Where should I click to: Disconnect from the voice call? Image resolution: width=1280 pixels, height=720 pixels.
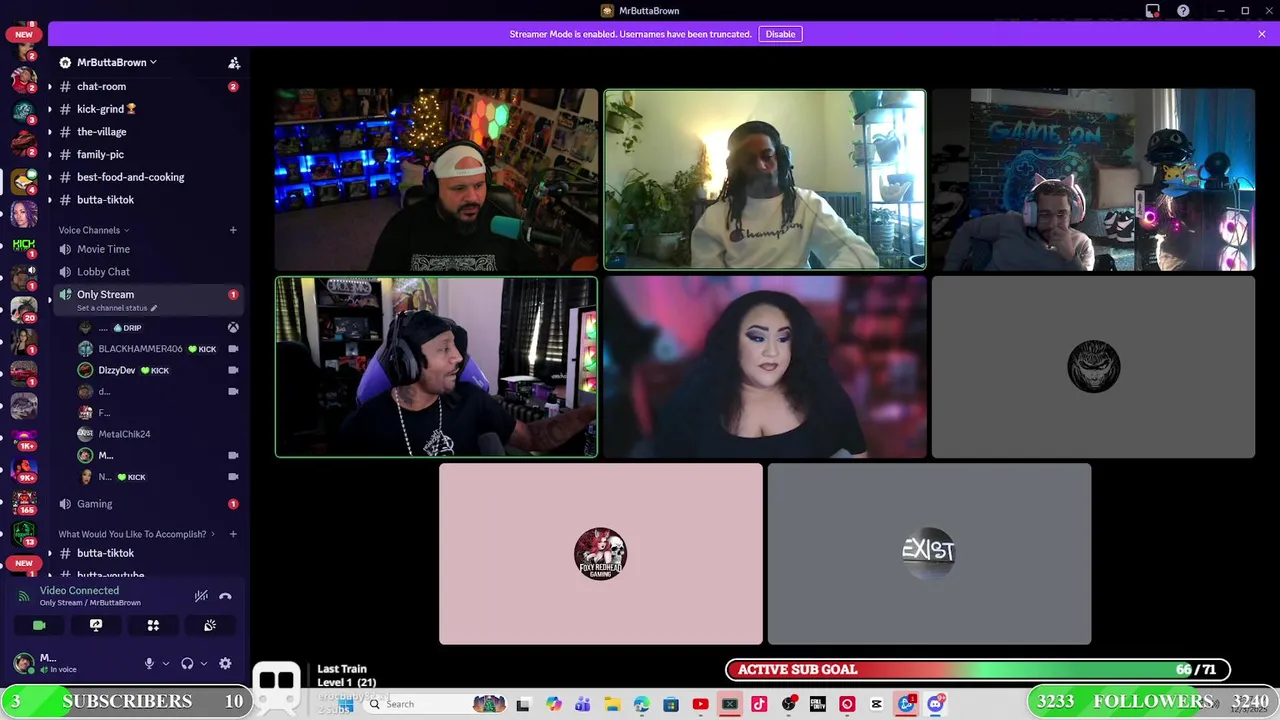tap(225, 596)
